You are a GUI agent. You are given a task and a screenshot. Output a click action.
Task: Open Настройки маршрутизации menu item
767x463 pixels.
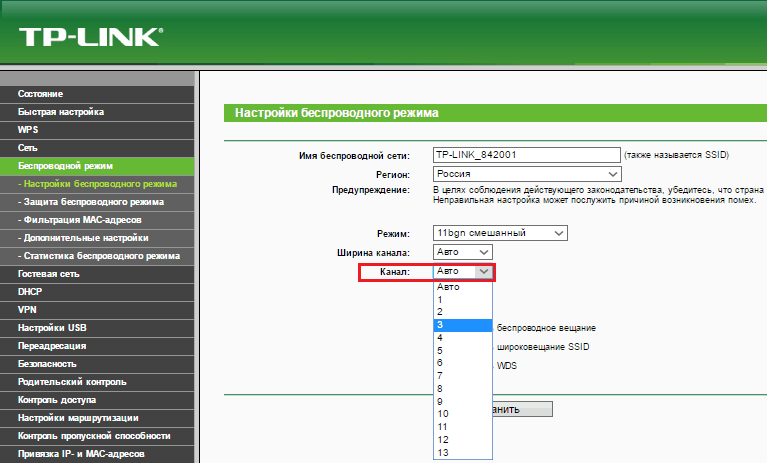click(x=97, y=418)
